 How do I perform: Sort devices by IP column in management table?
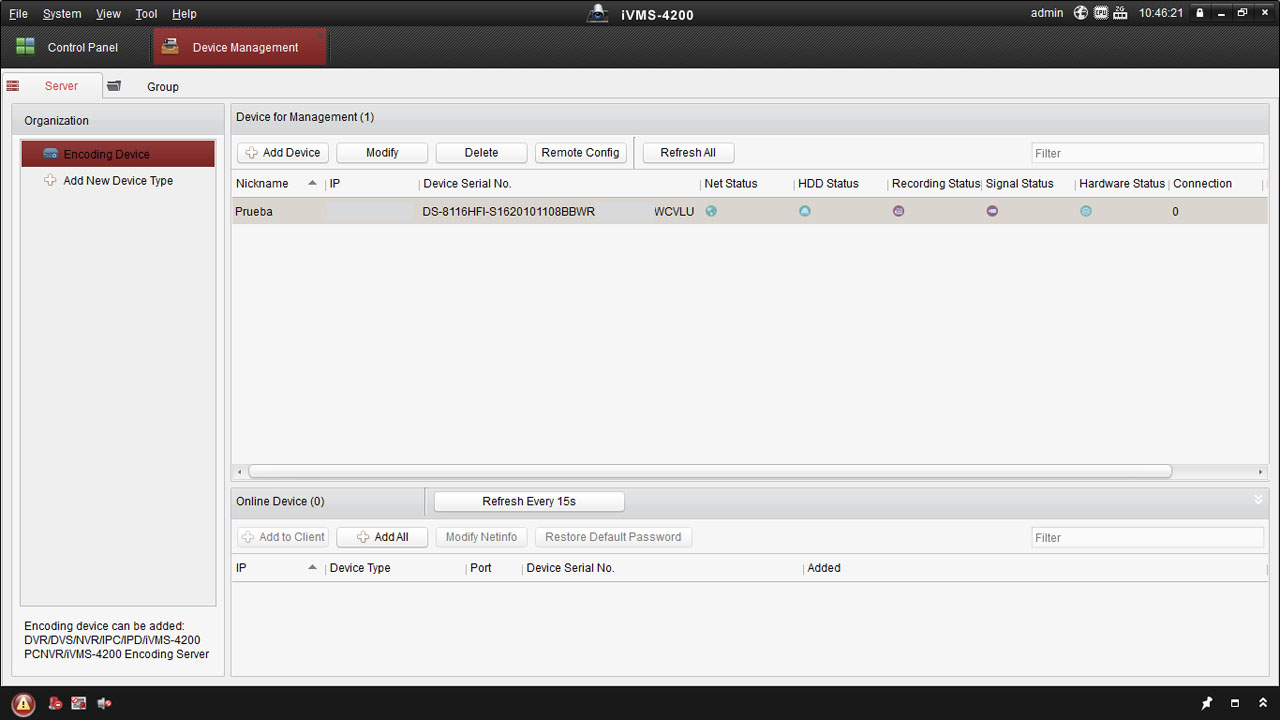[x=372, y=184]
